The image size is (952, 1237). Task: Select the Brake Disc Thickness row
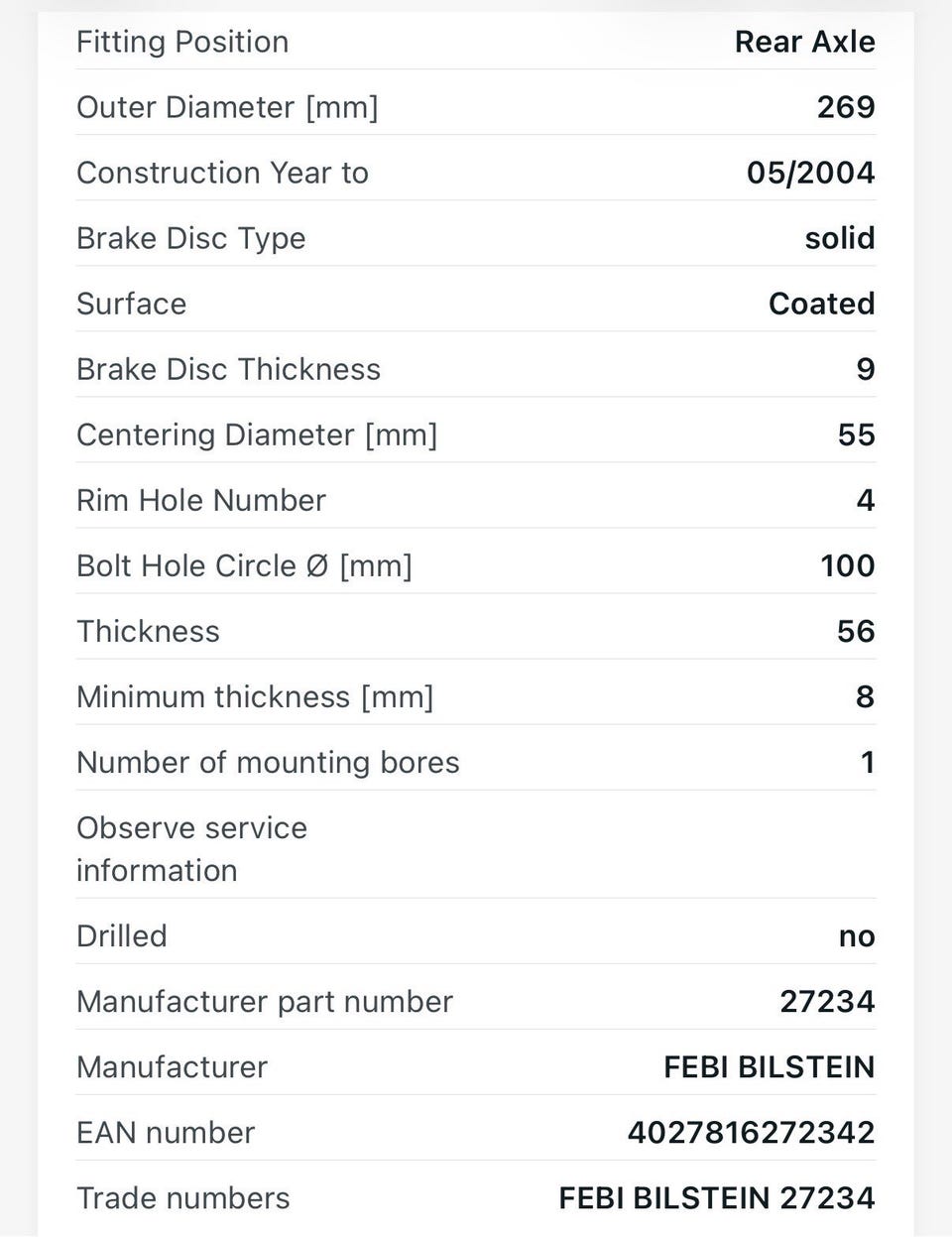[x=476, y=369]
